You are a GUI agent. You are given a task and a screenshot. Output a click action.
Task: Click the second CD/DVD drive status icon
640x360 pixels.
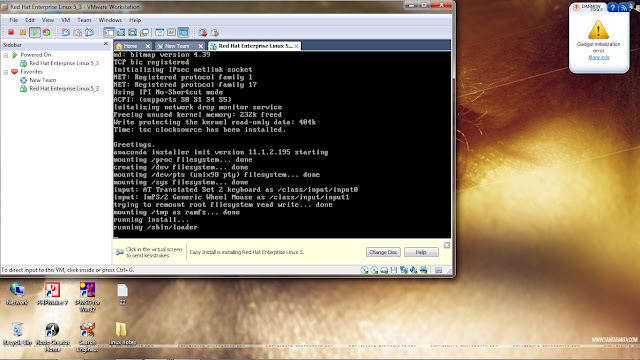(x=374, y=270)
